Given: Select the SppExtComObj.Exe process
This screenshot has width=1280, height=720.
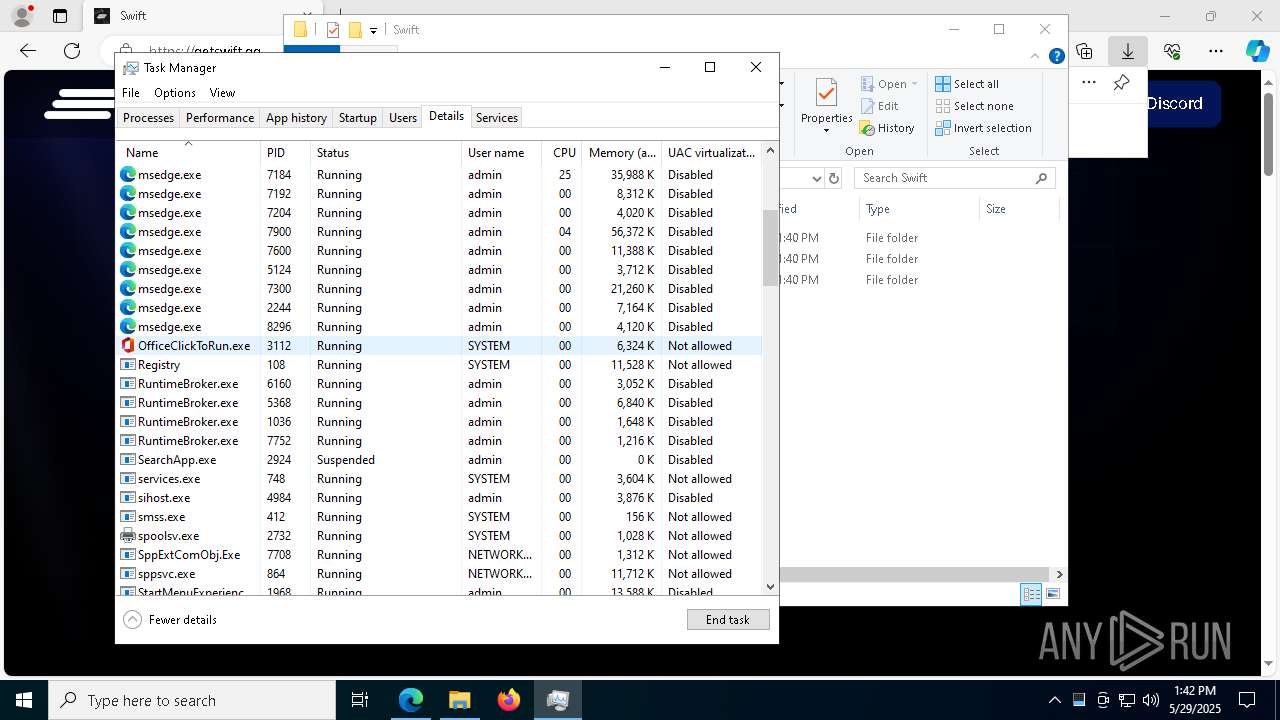Looking at the screenshot, I should (x=440, y=554).
